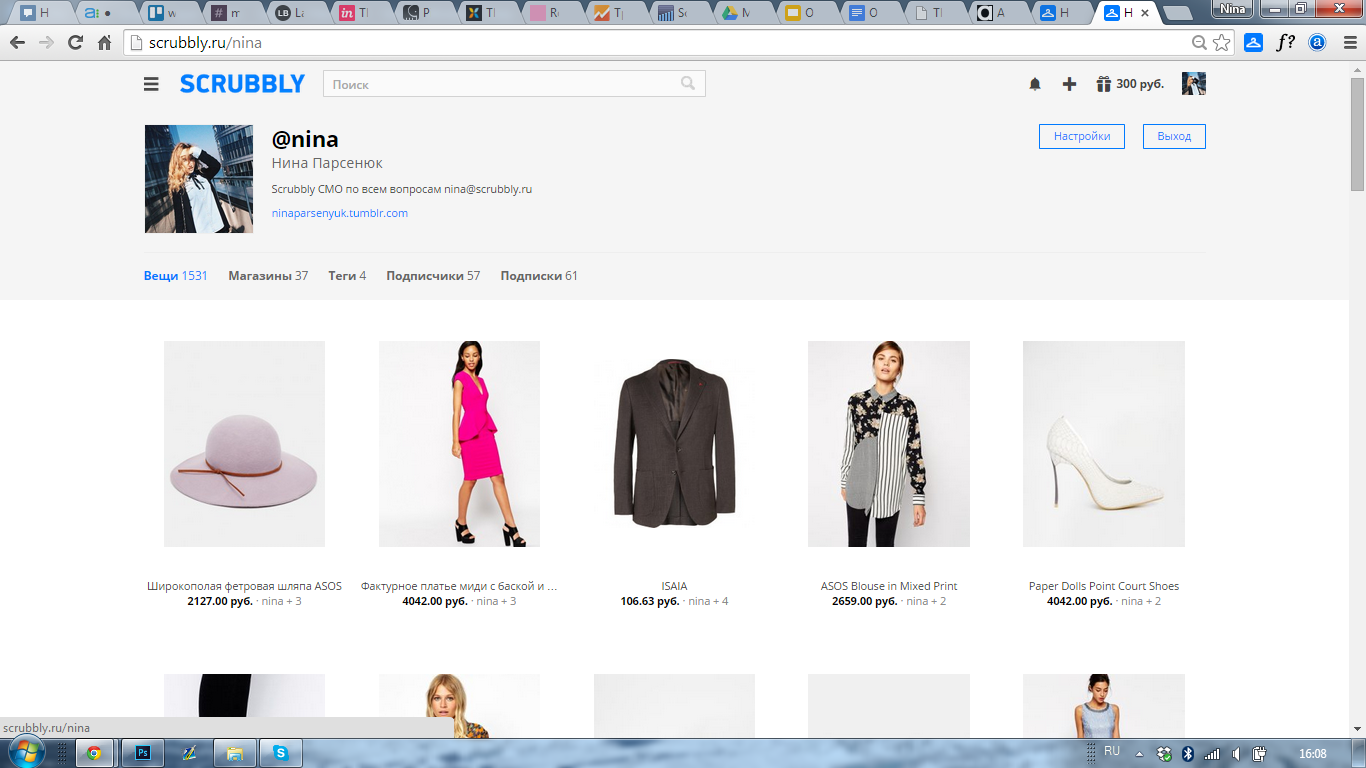Reload the page
This screenshot has height=768, width=1366.
75,43
